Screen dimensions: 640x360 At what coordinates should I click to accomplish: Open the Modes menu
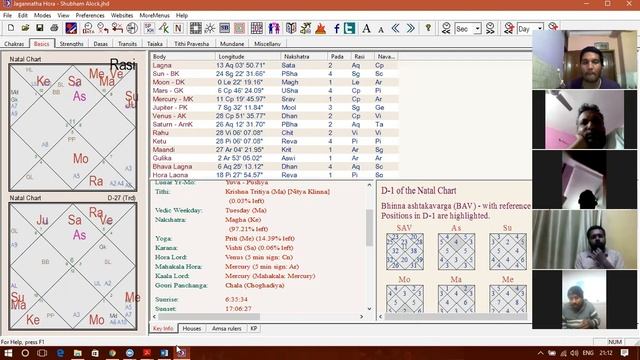42,16
